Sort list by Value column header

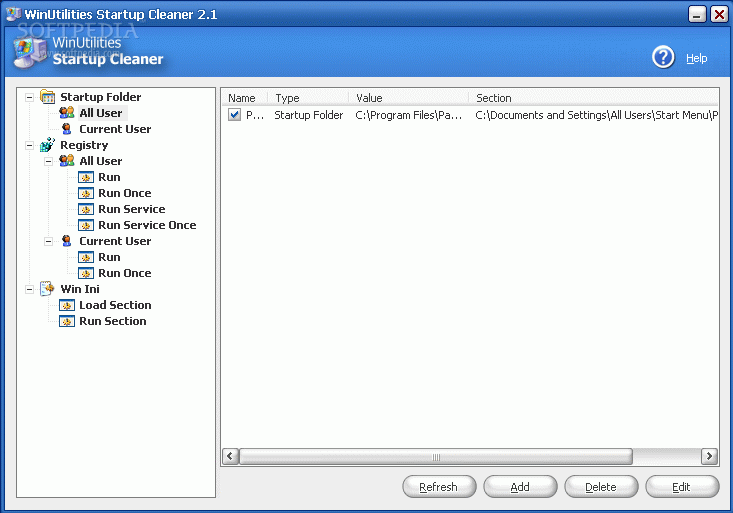[409, 98]
